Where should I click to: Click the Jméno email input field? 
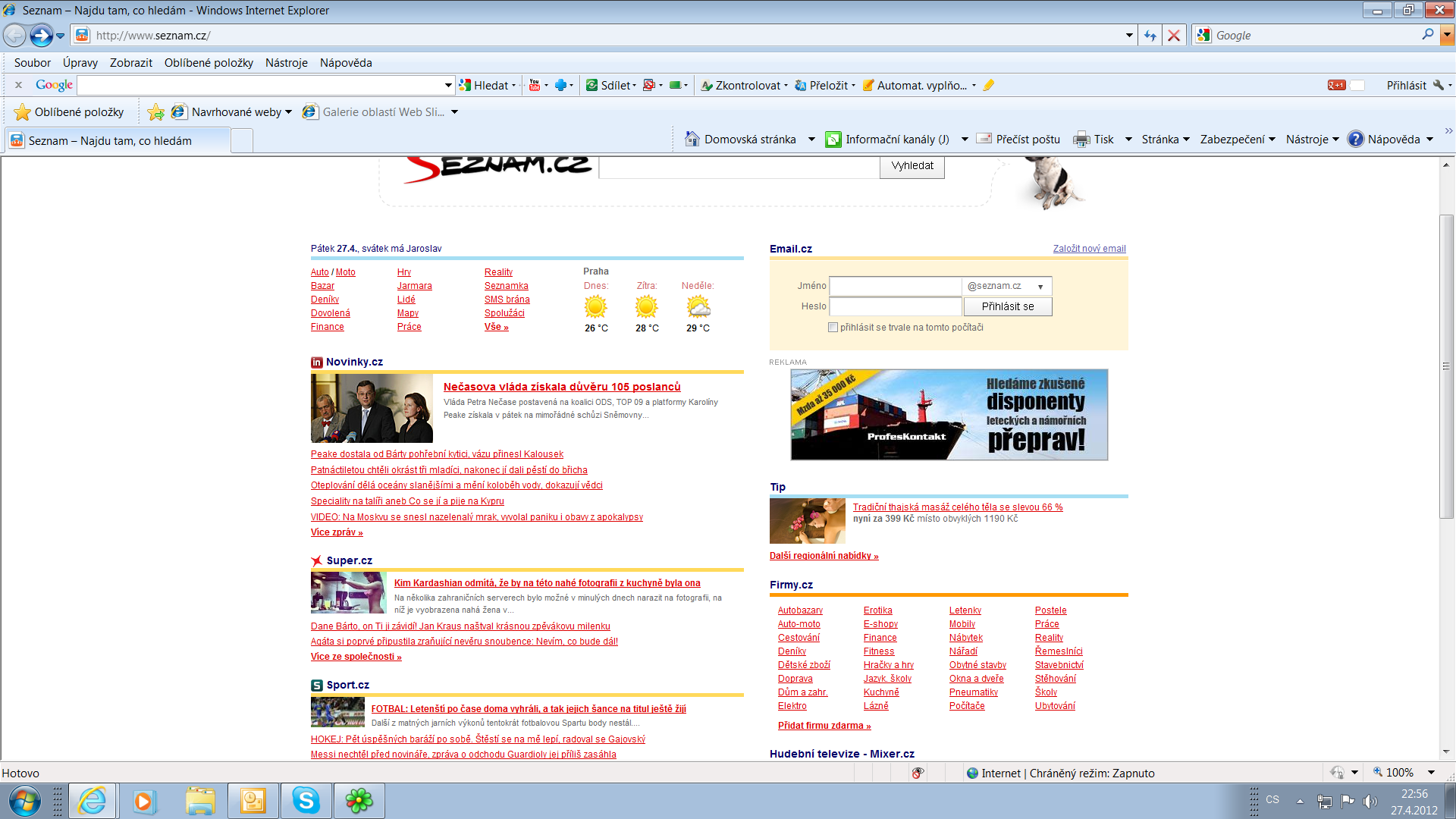[x=895, y=287]
